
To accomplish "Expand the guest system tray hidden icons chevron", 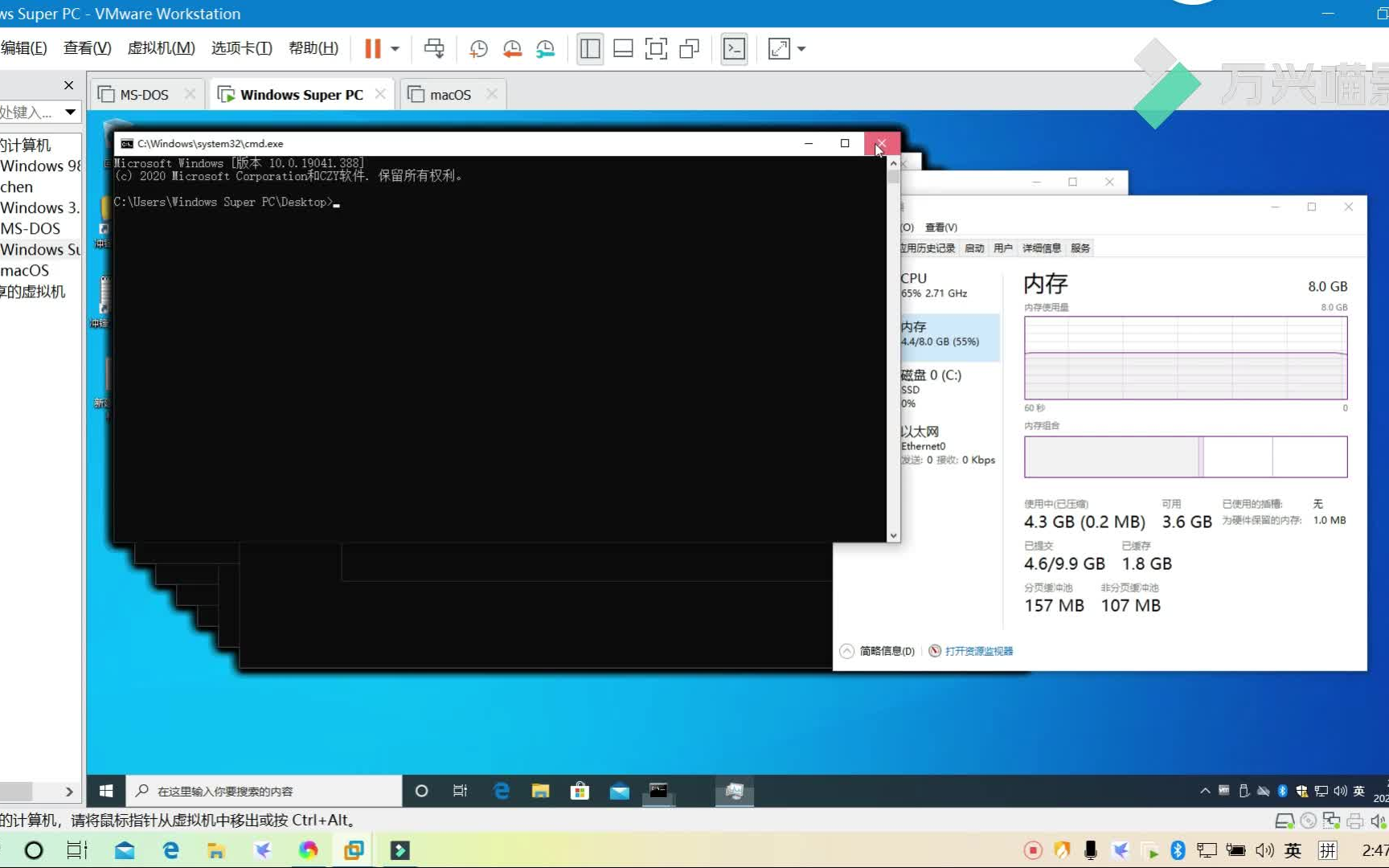I will tap(1205, 791).
